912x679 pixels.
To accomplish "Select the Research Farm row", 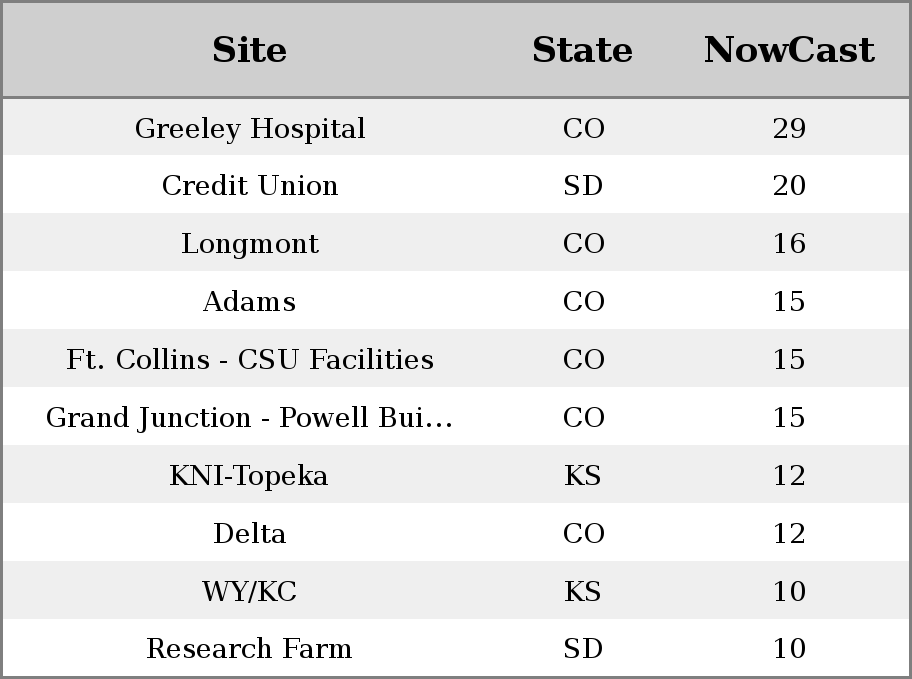I will click(x=456, y=648).
